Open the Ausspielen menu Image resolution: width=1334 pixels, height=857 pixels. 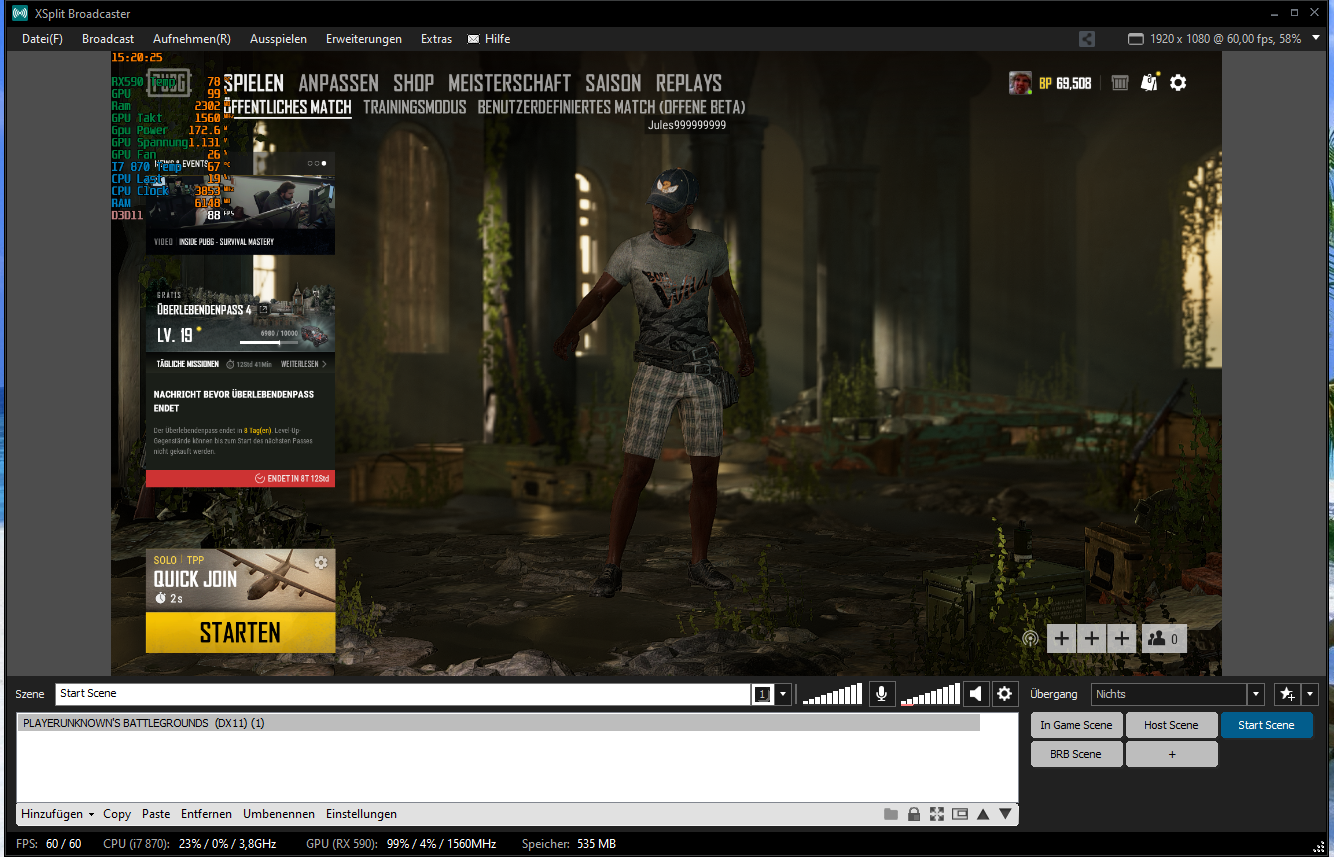tap(279, 39)
